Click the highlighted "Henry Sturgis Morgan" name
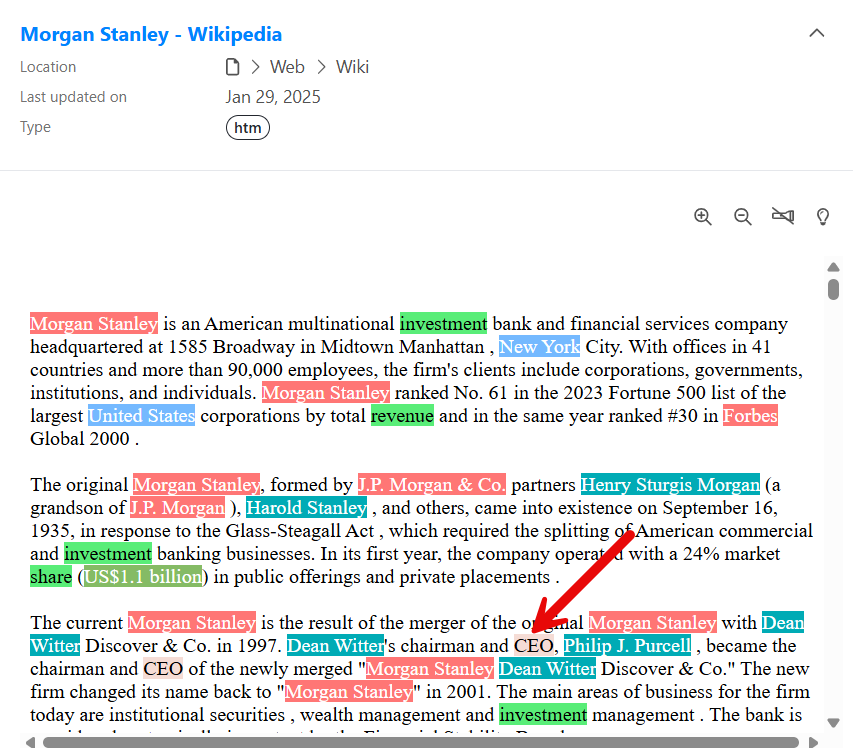 670,484
